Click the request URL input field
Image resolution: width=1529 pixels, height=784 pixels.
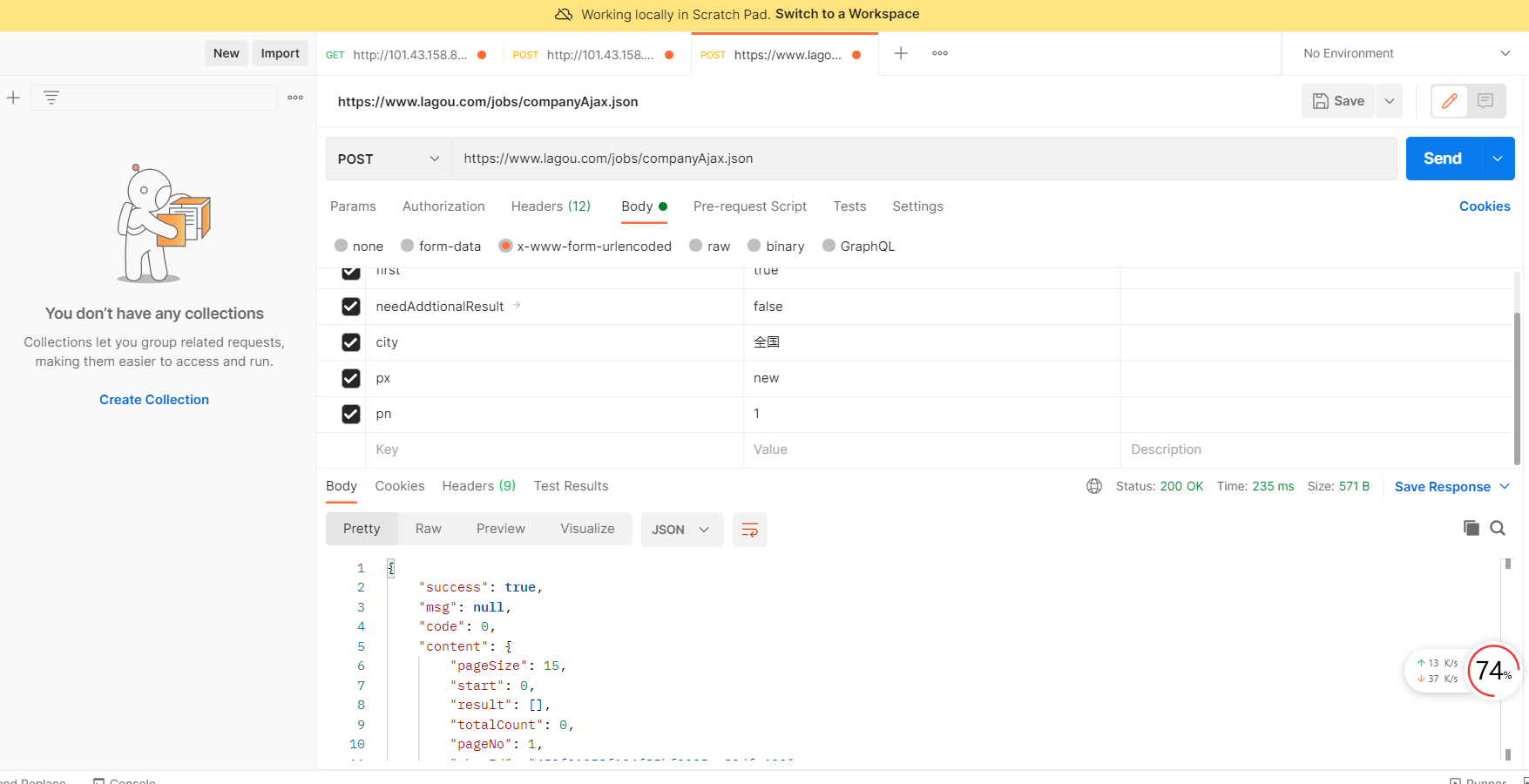(x=923, y=159)
